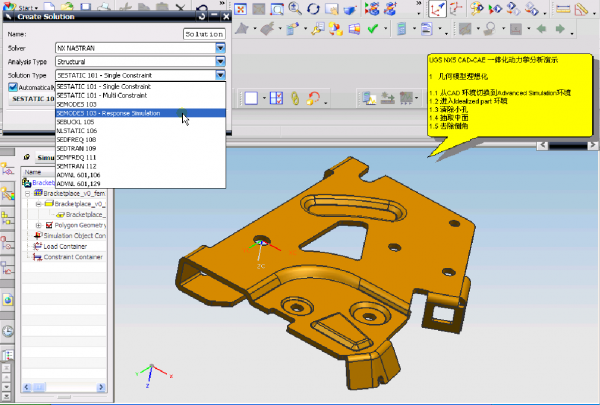Screen dimensions: 600x405
Task: Open the dropdown arrow next to calculator icon
Action: 414,29
